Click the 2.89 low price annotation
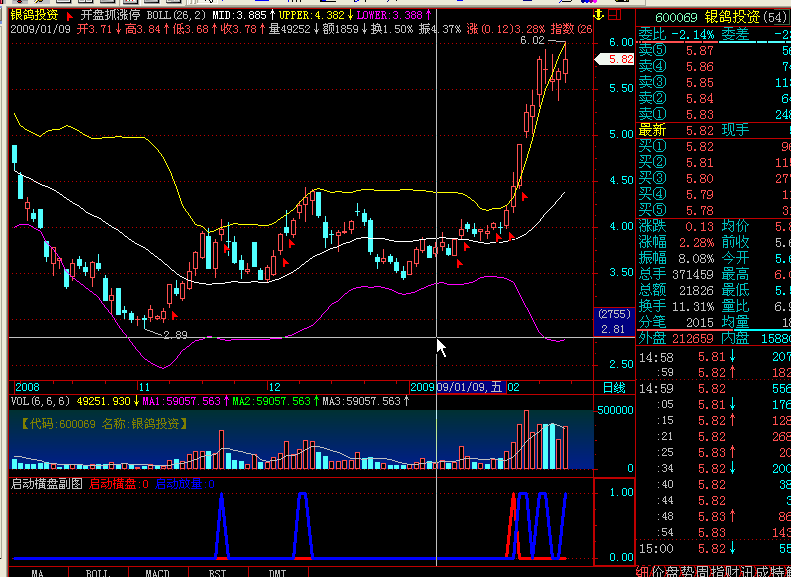 click(176, 335)
